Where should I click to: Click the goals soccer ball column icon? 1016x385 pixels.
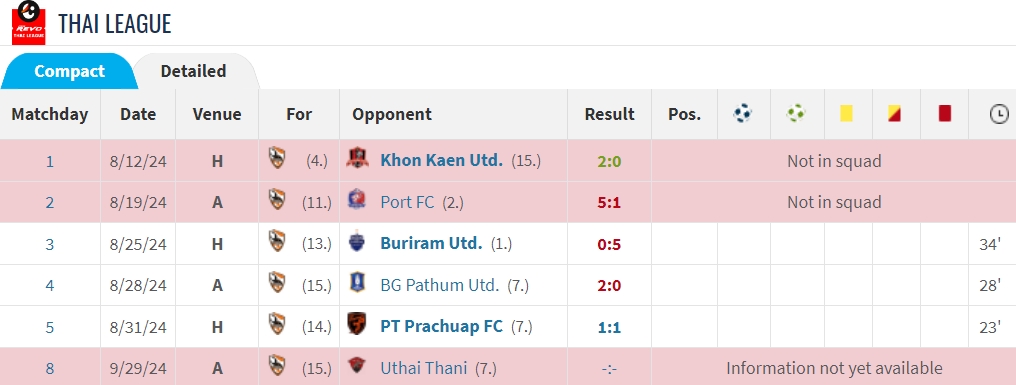743,114
